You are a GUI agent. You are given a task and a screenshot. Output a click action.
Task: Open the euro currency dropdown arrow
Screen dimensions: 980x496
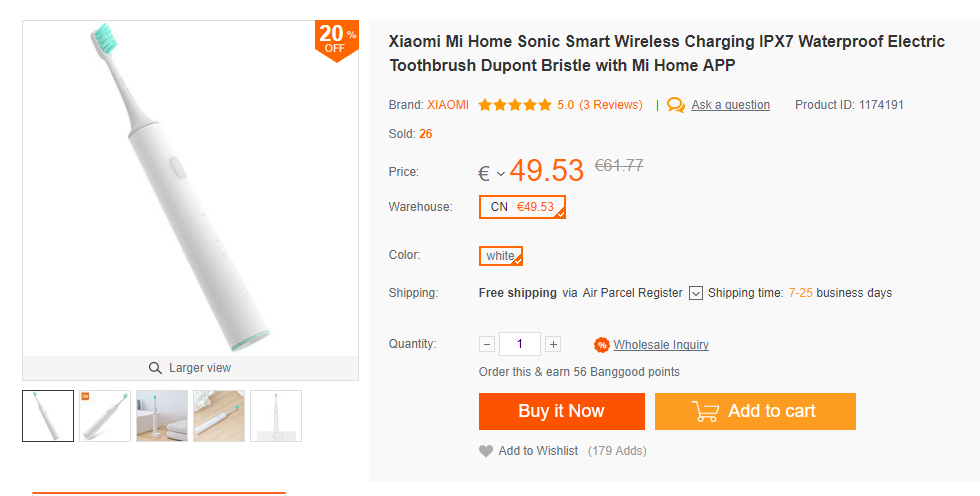pyautogui.click(x=501, y=174)
